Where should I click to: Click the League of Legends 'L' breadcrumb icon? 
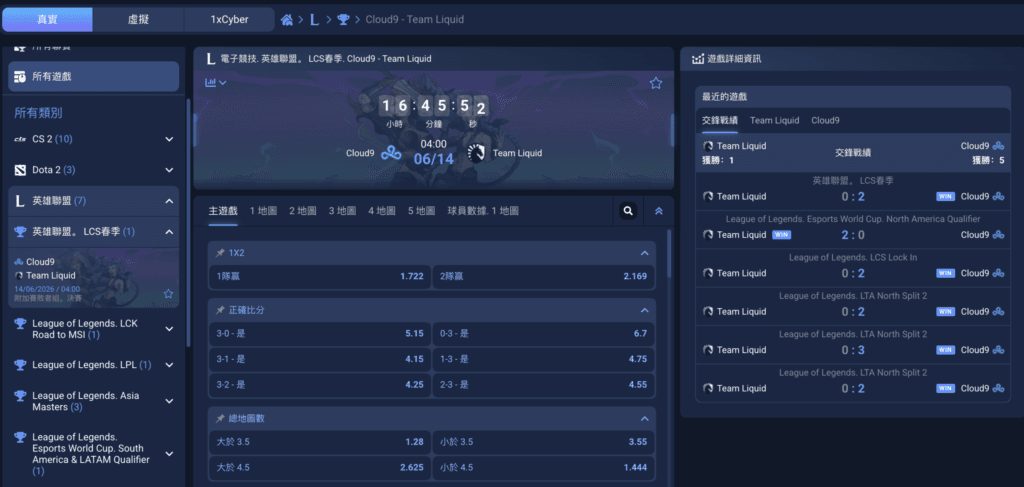(314, 20)
